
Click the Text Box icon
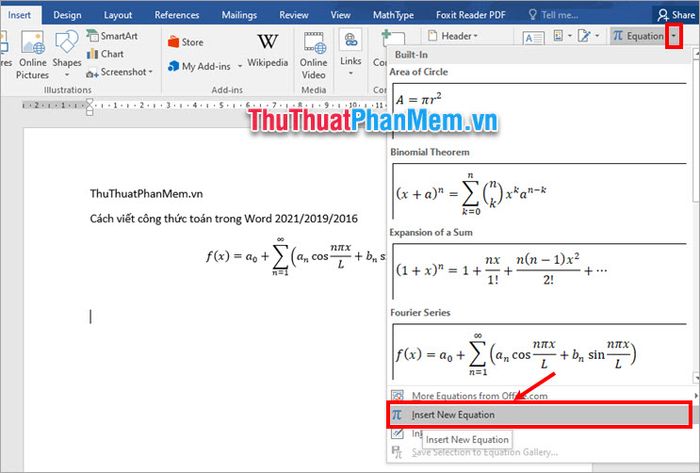pos(533,37)
